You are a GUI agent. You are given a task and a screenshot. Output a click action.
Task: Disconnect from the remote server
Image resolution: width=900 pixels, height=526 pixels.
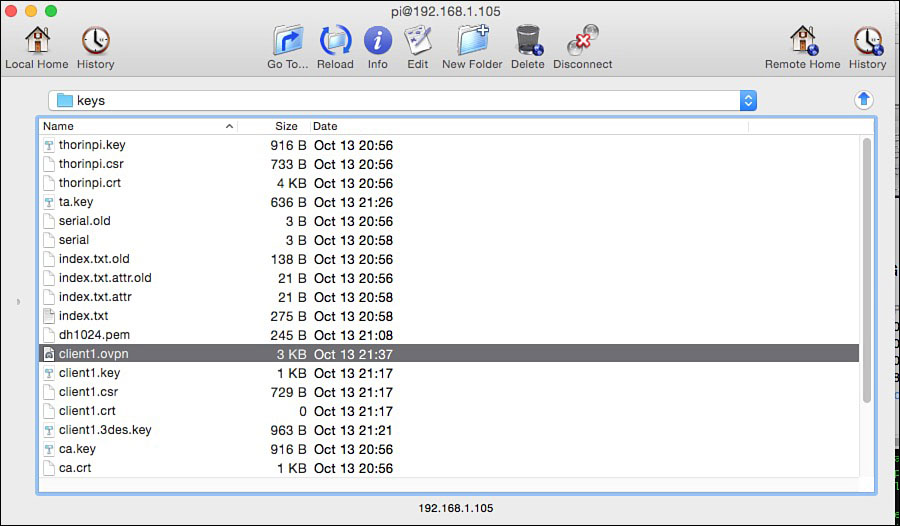coord(583,48)
